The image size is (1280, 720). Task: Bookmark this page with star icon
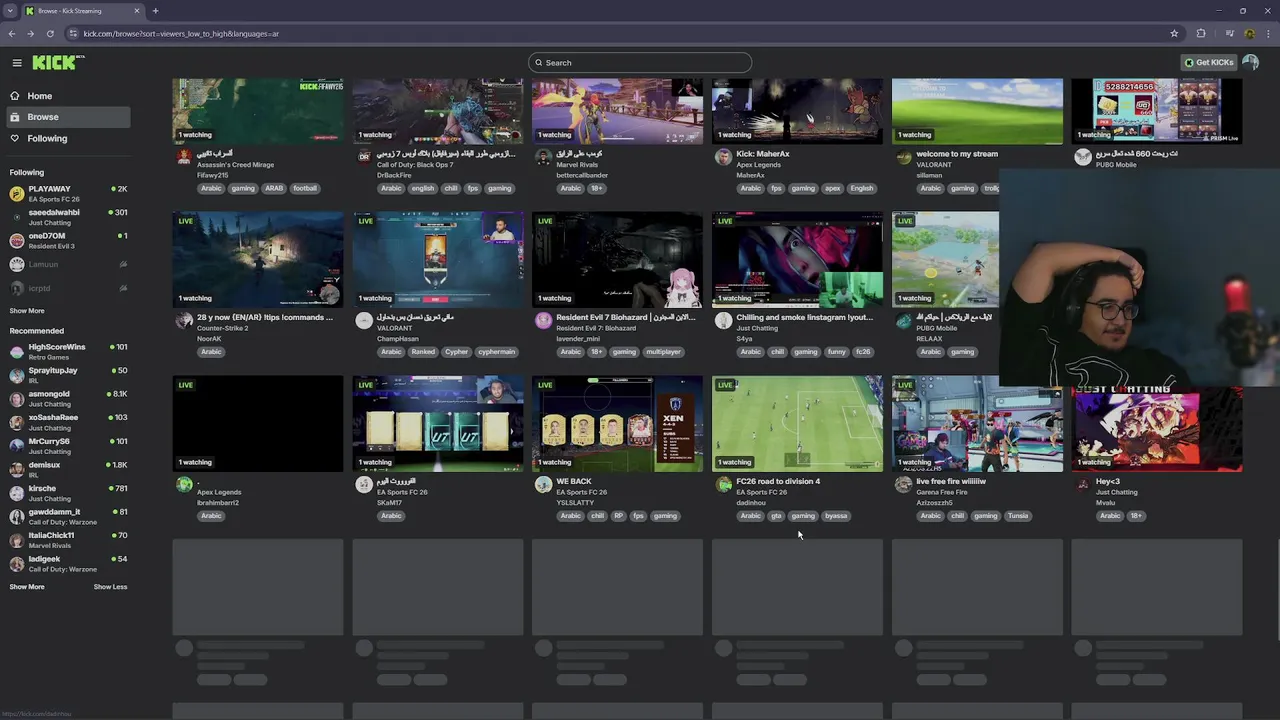pyautogui.click(x=1174, y=33)
